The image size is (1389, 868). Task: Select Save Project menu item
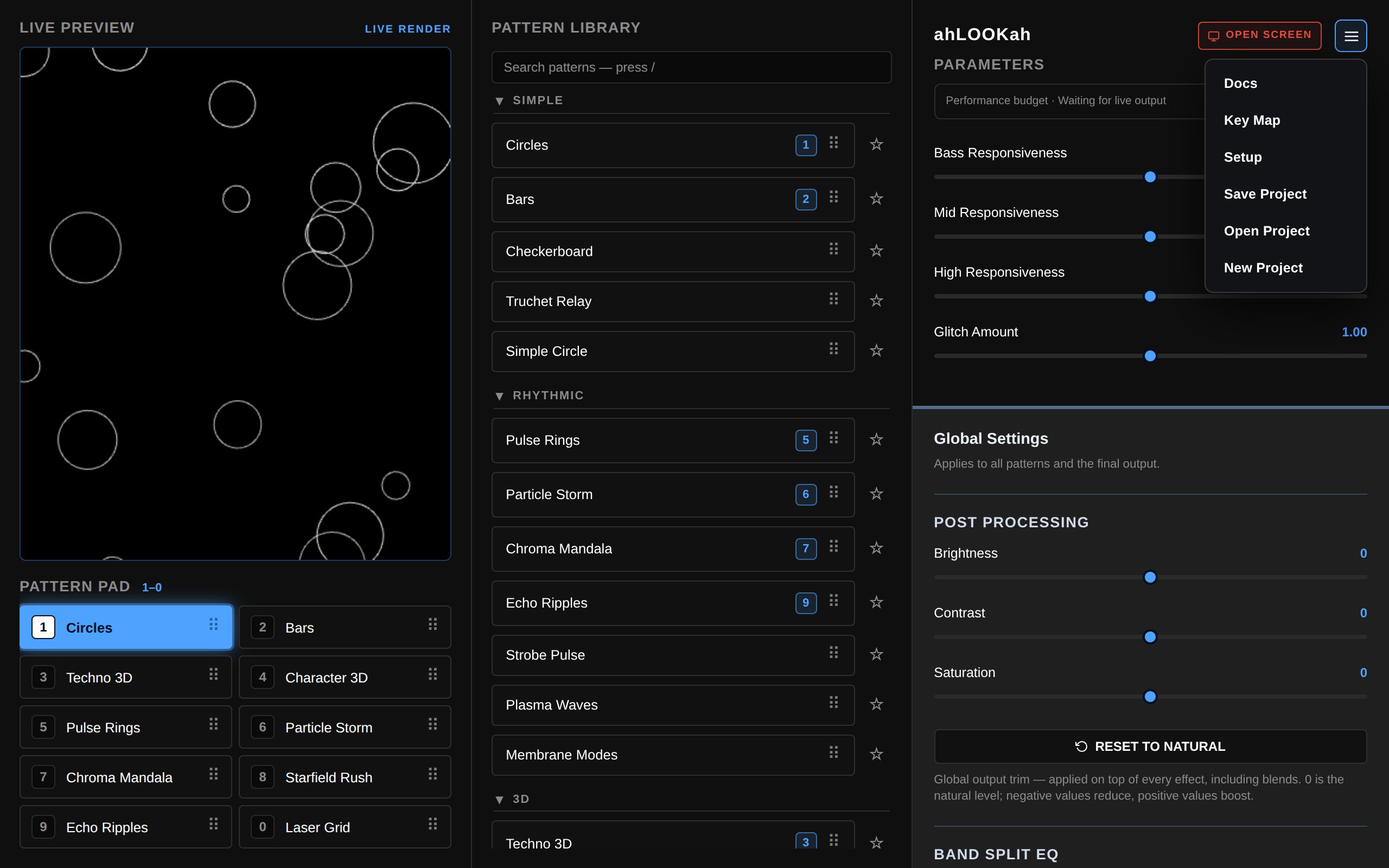tap(1265, 194)
